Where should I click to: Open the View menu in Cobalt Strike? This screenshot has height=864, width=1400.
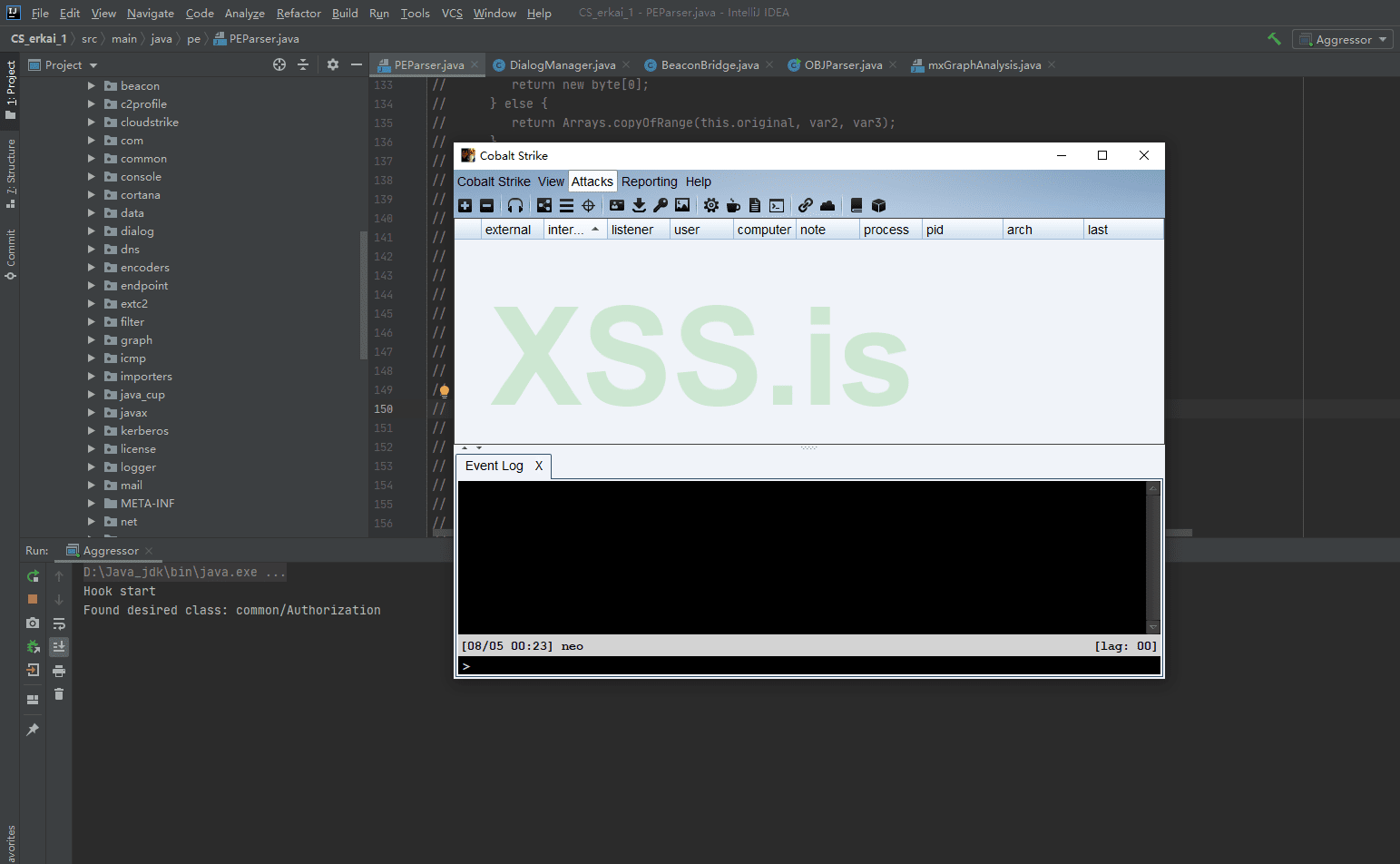(x=551, y=182)
